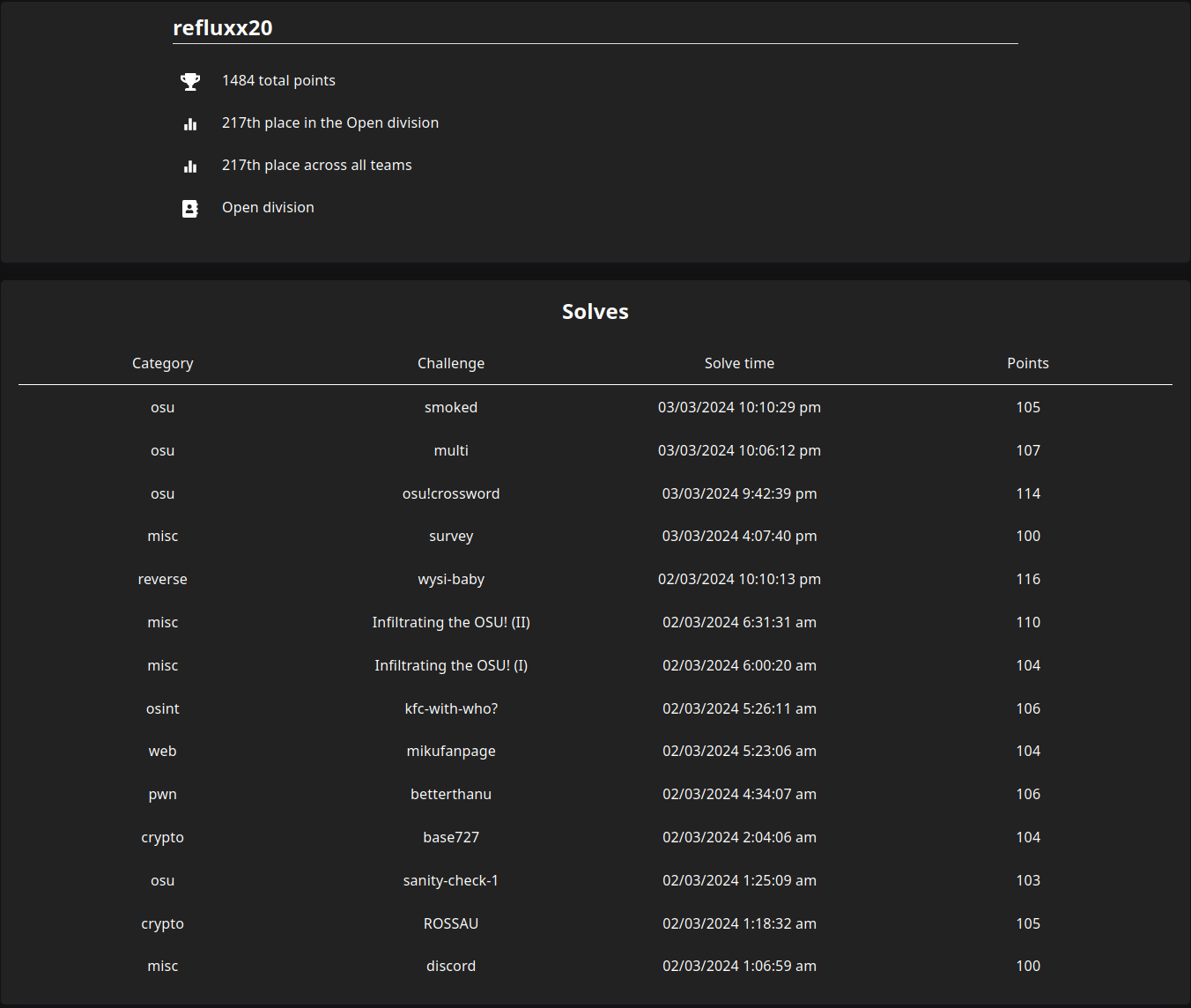Click the 110 points value
Screen dimensions: 1191x1008
1028,622
